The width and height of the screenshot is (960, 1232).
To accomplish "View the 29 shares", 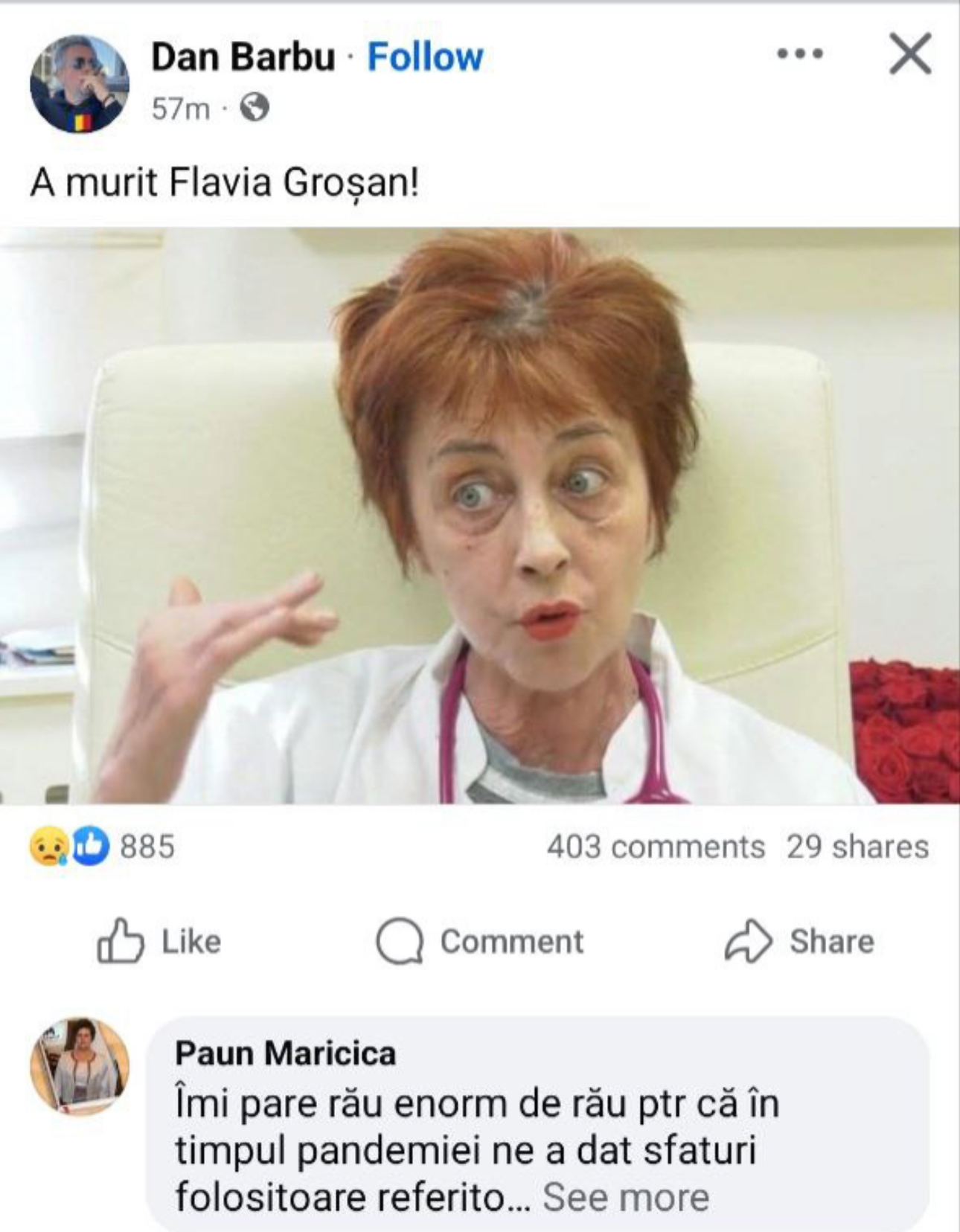I will [857, 847].
